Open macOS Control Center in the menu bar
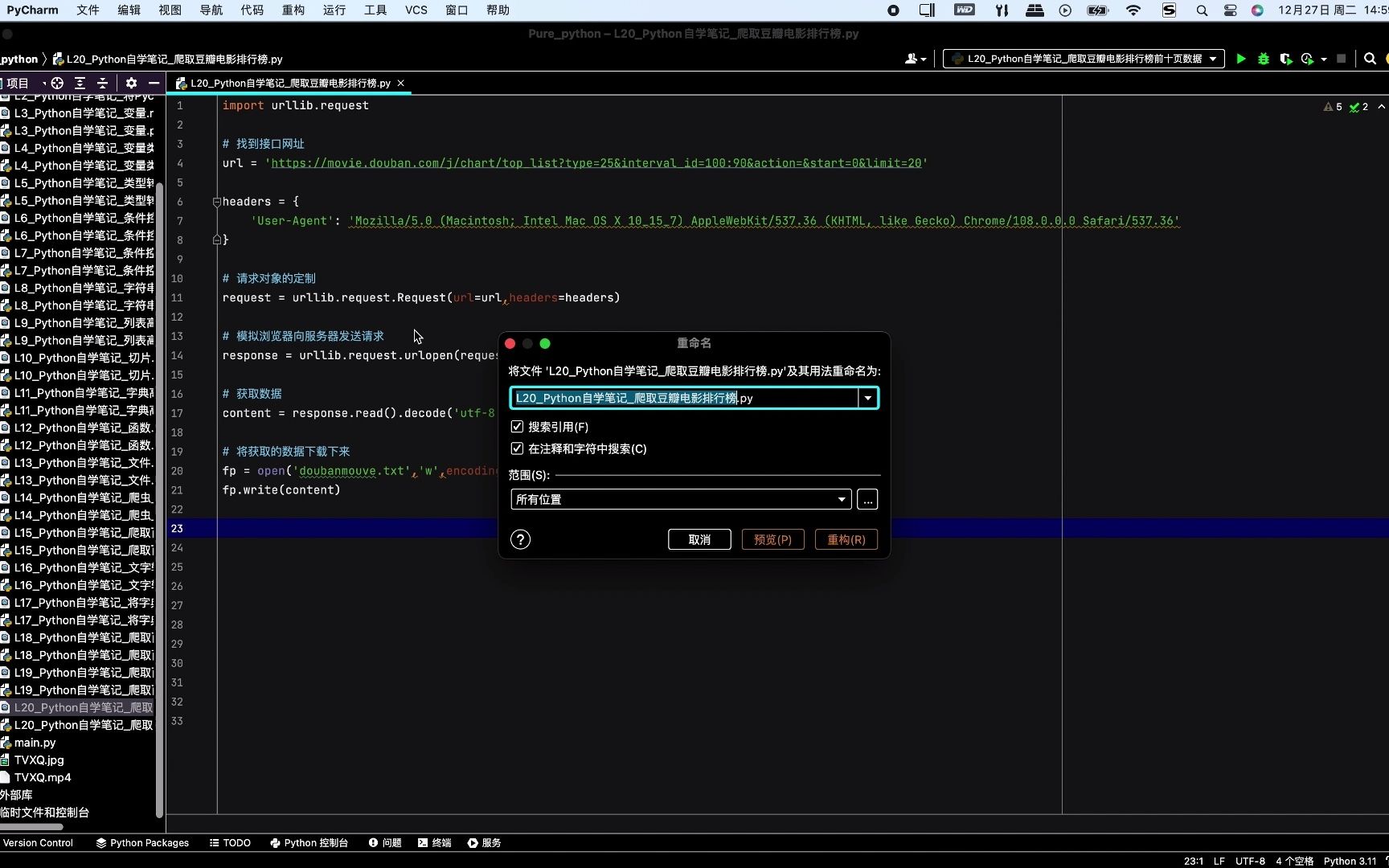 [1230, 10]
